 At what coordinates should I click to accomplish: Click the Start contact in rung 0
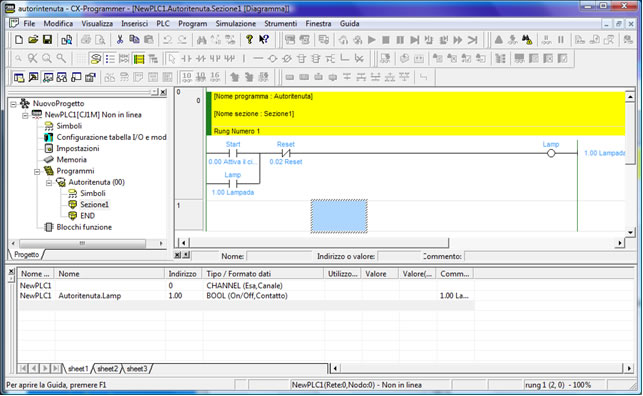pyautogui.click(x=233, y=153)
